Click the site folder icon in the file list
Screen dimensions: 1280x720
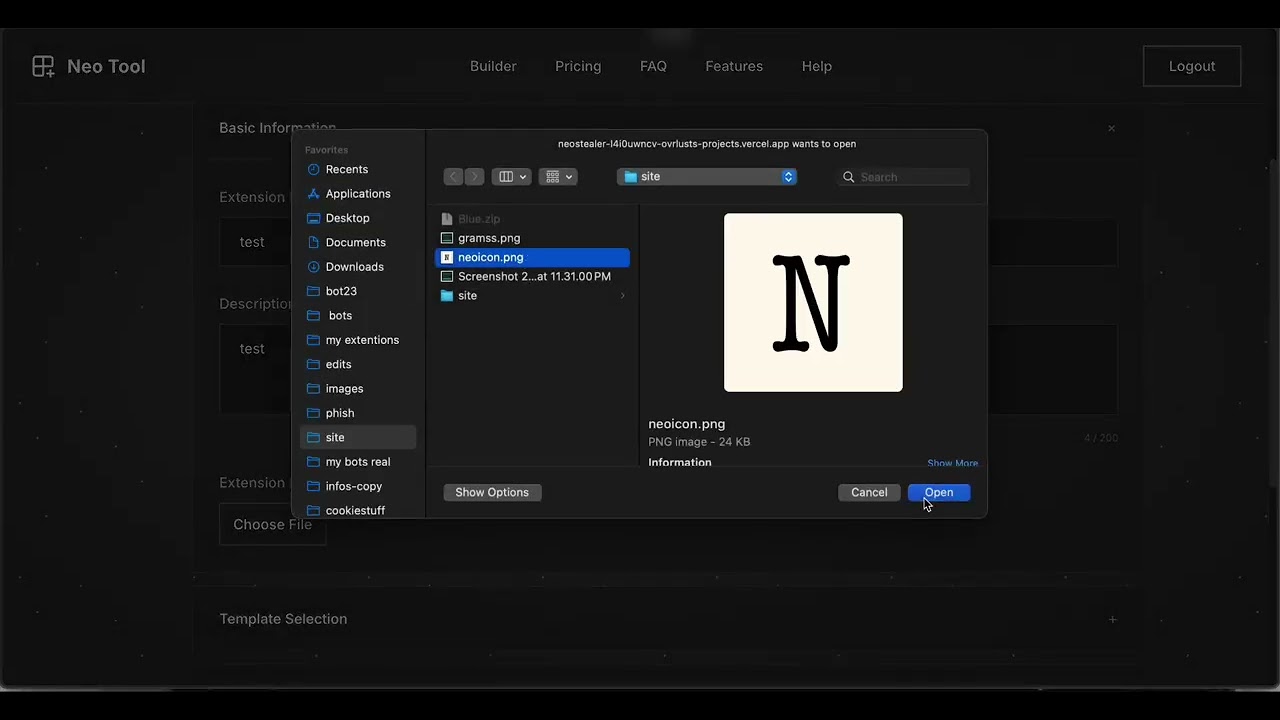pos(447,296)
